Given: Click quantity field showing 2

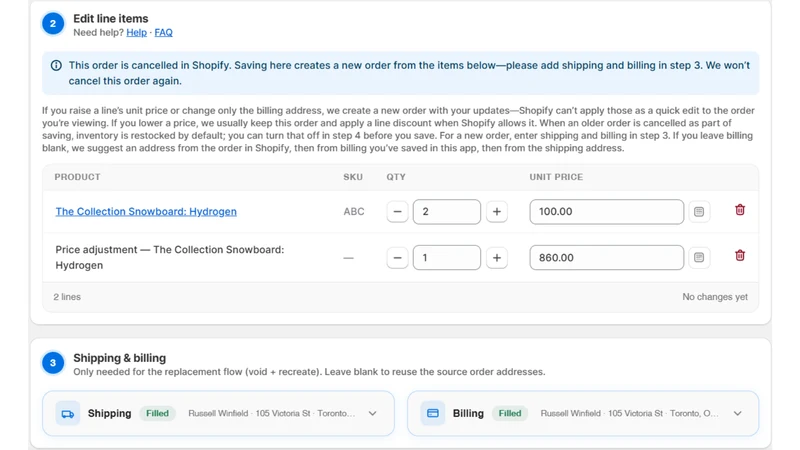Looking at the screenshot, I should tap(446, 212).
